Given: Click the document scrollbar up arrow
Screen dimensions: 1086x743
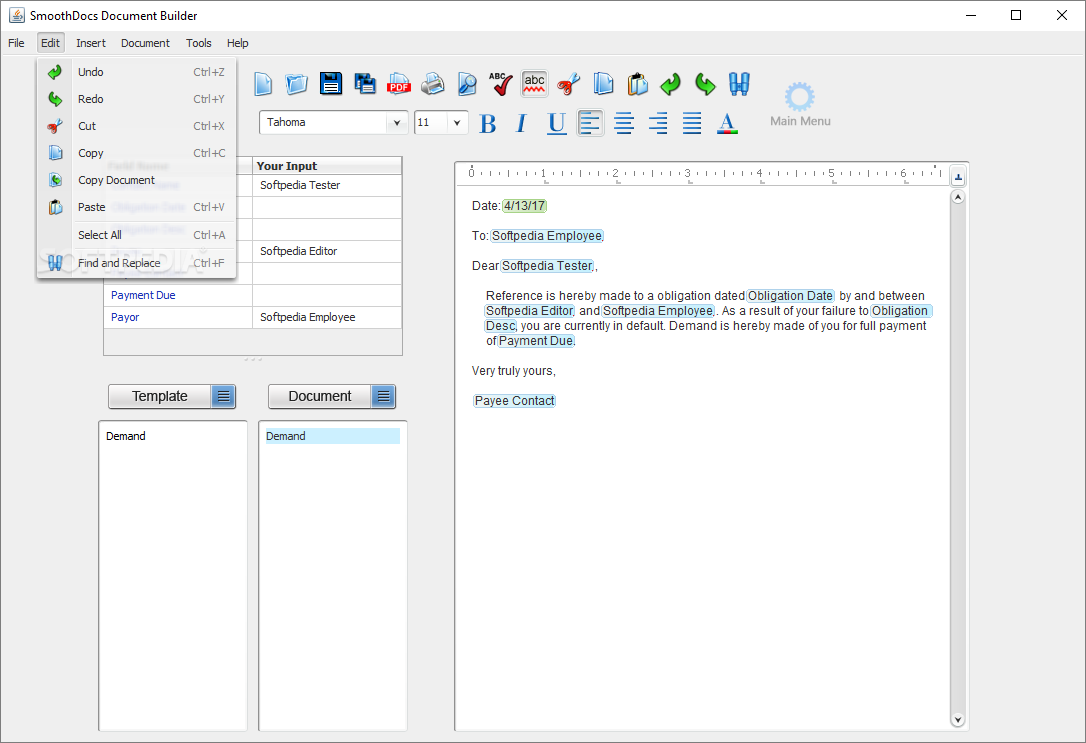Looking at the screenshot, I should 958,198.
